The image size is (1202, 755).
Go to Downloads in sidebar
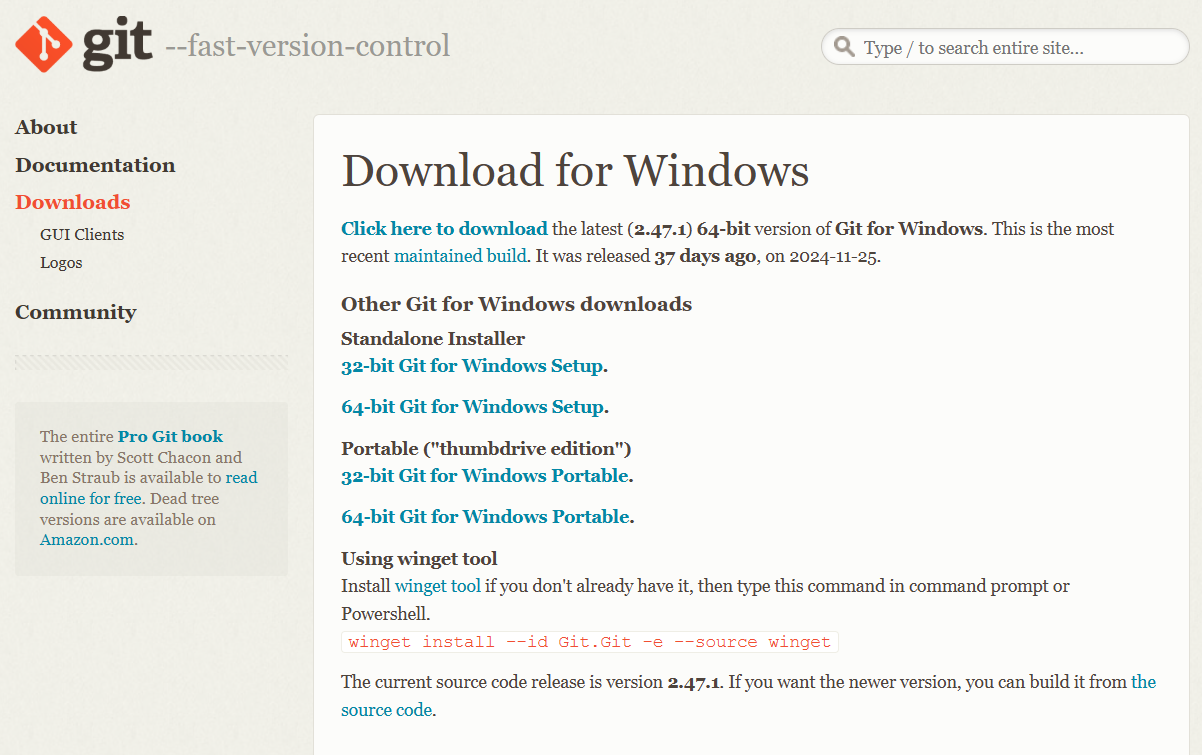(73, 202)
